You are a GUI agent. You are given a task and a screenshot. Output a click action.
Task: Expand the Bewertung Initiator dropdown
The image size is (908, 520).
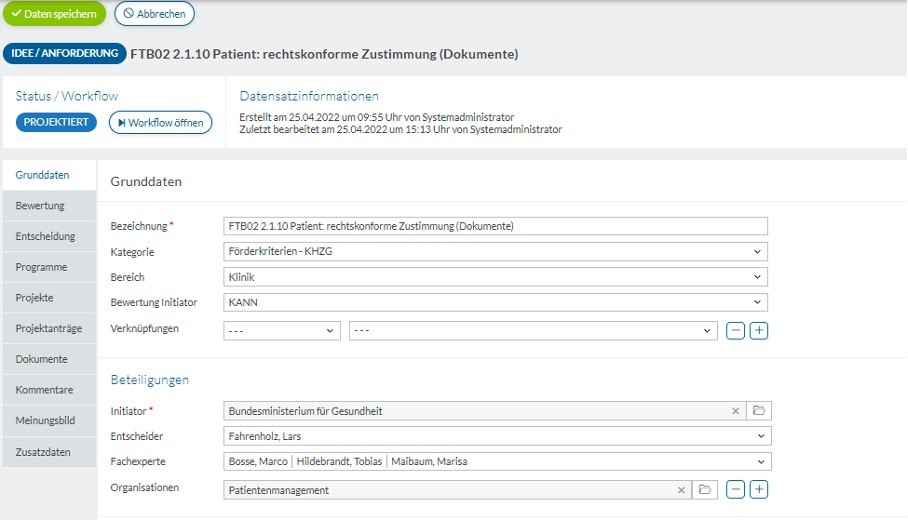coord(495,302)
